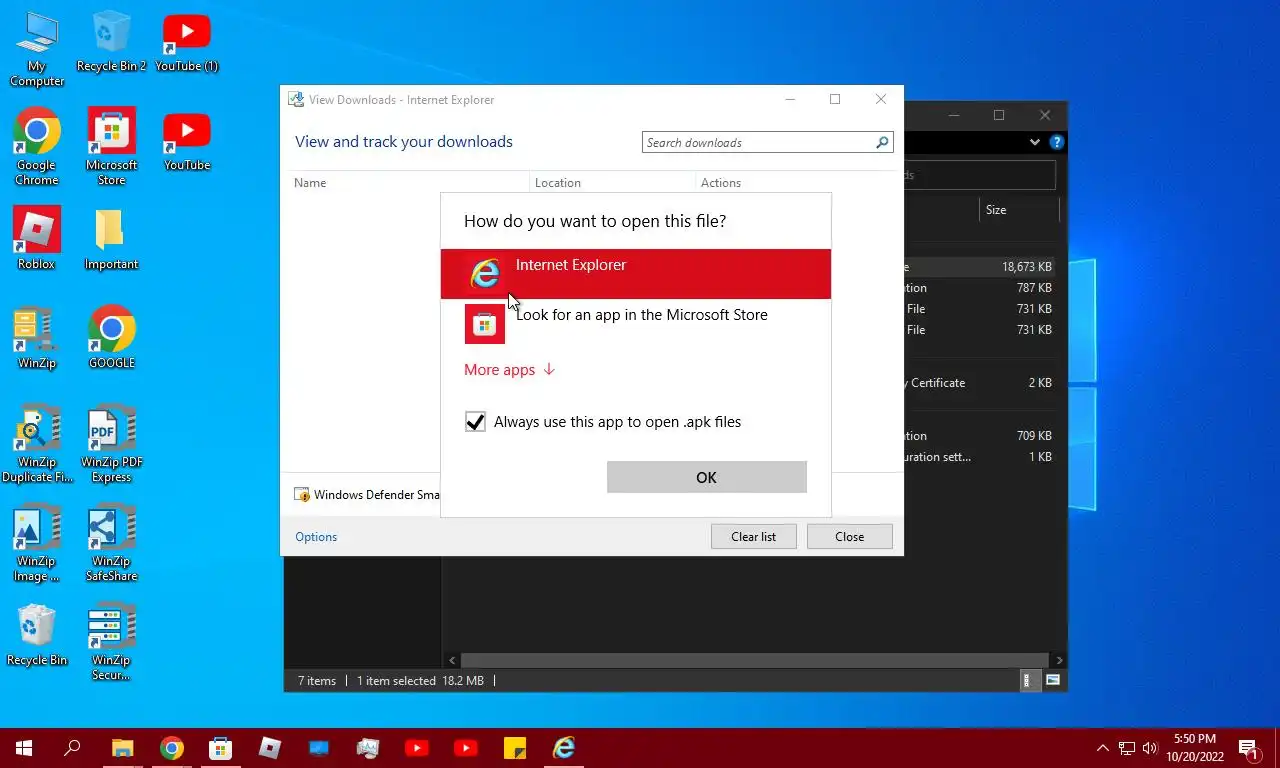Confirm the app choice with OK
The image size is (1280, 768).
pos(706,477)
